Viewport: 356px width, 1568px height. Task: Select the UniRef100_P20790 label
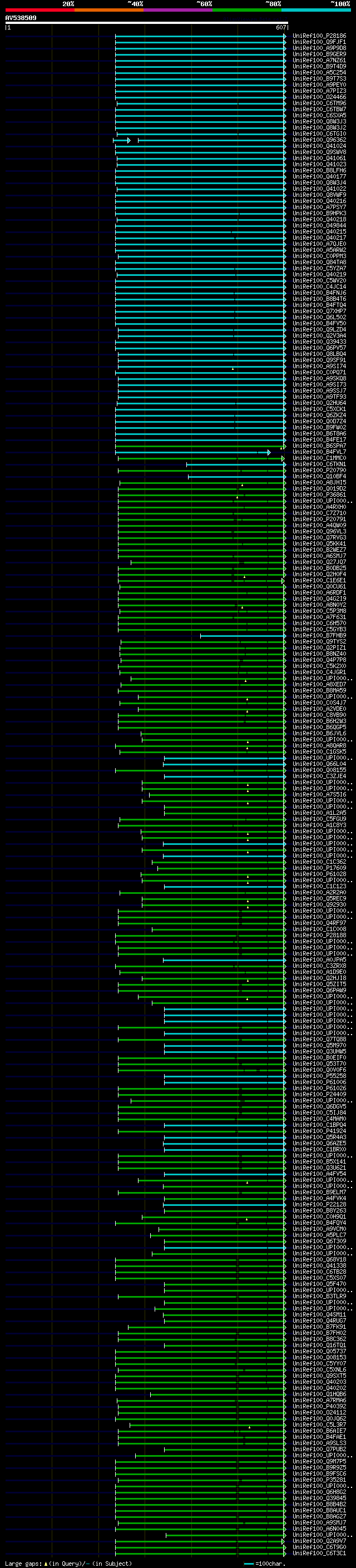tap(319, 470)
